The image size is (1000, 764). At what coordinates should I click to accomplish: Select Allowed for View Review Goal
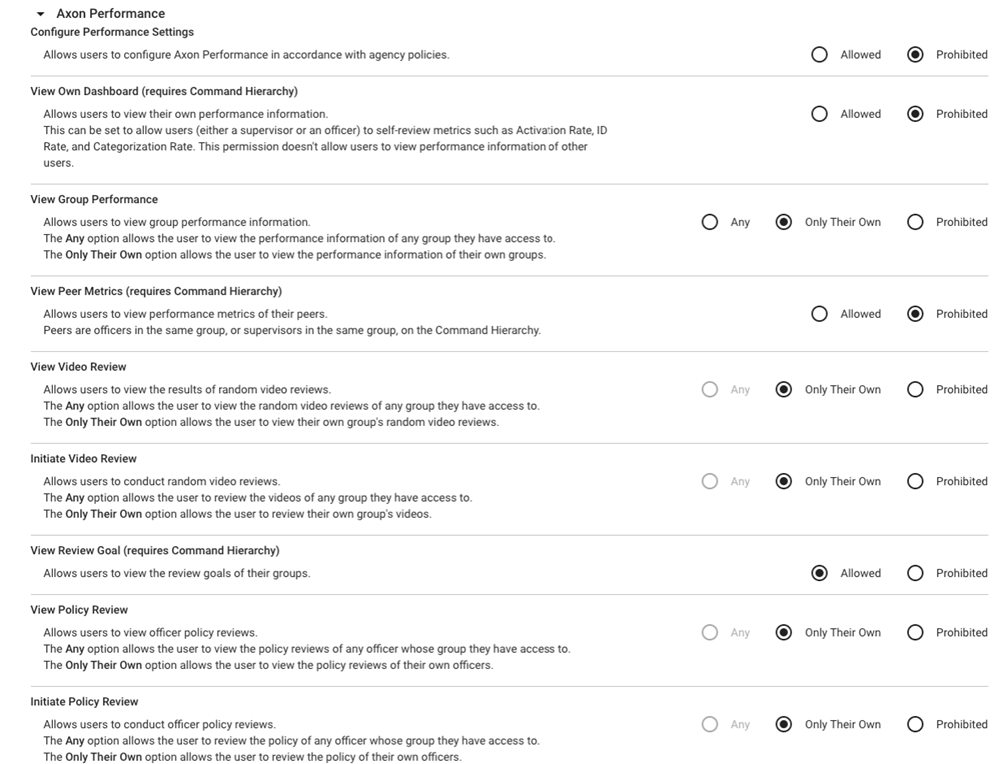[820, 573]
